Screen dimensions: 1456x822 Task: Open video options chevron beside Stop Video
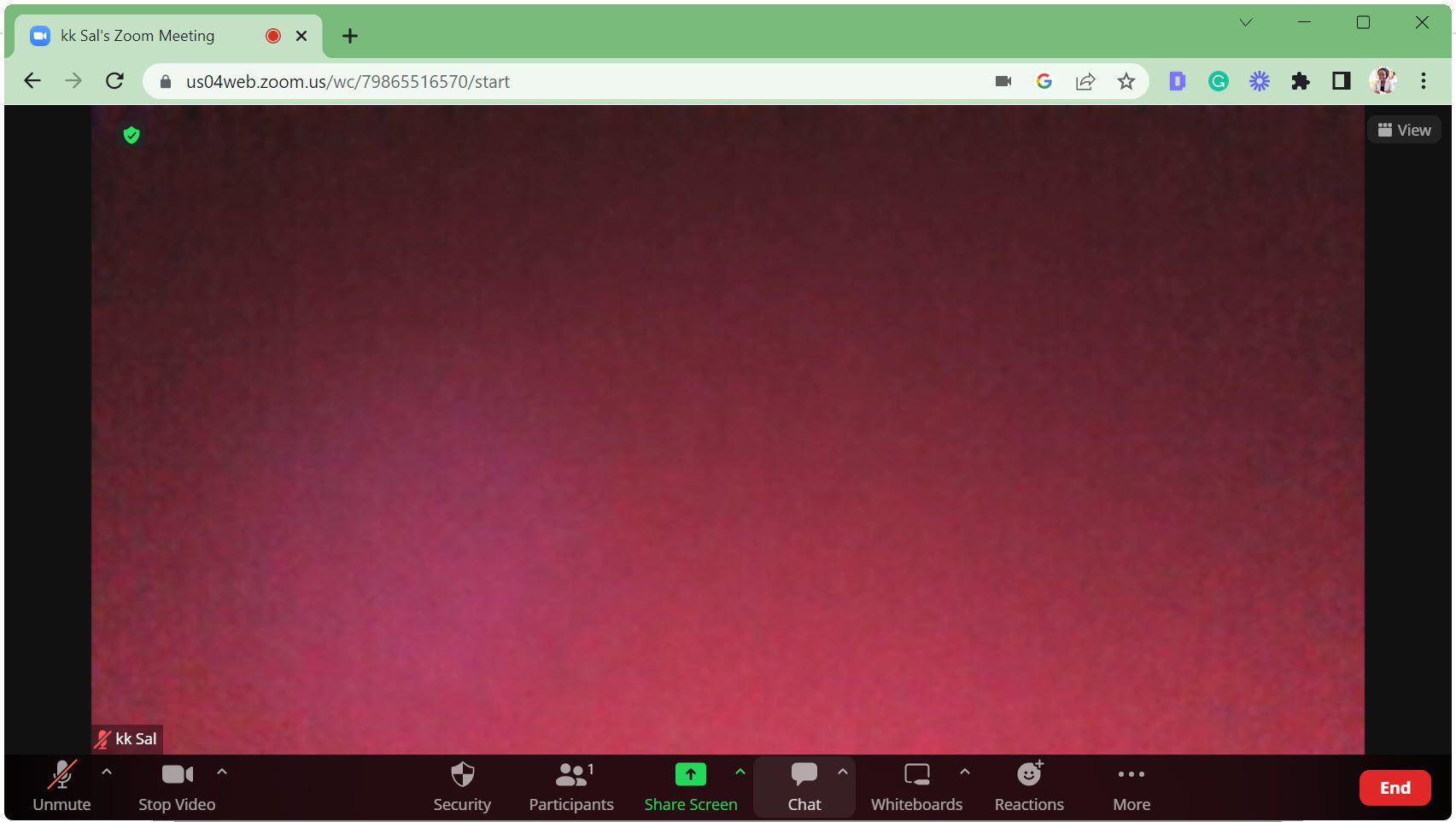pyautogui.click(x=221, y=773)
